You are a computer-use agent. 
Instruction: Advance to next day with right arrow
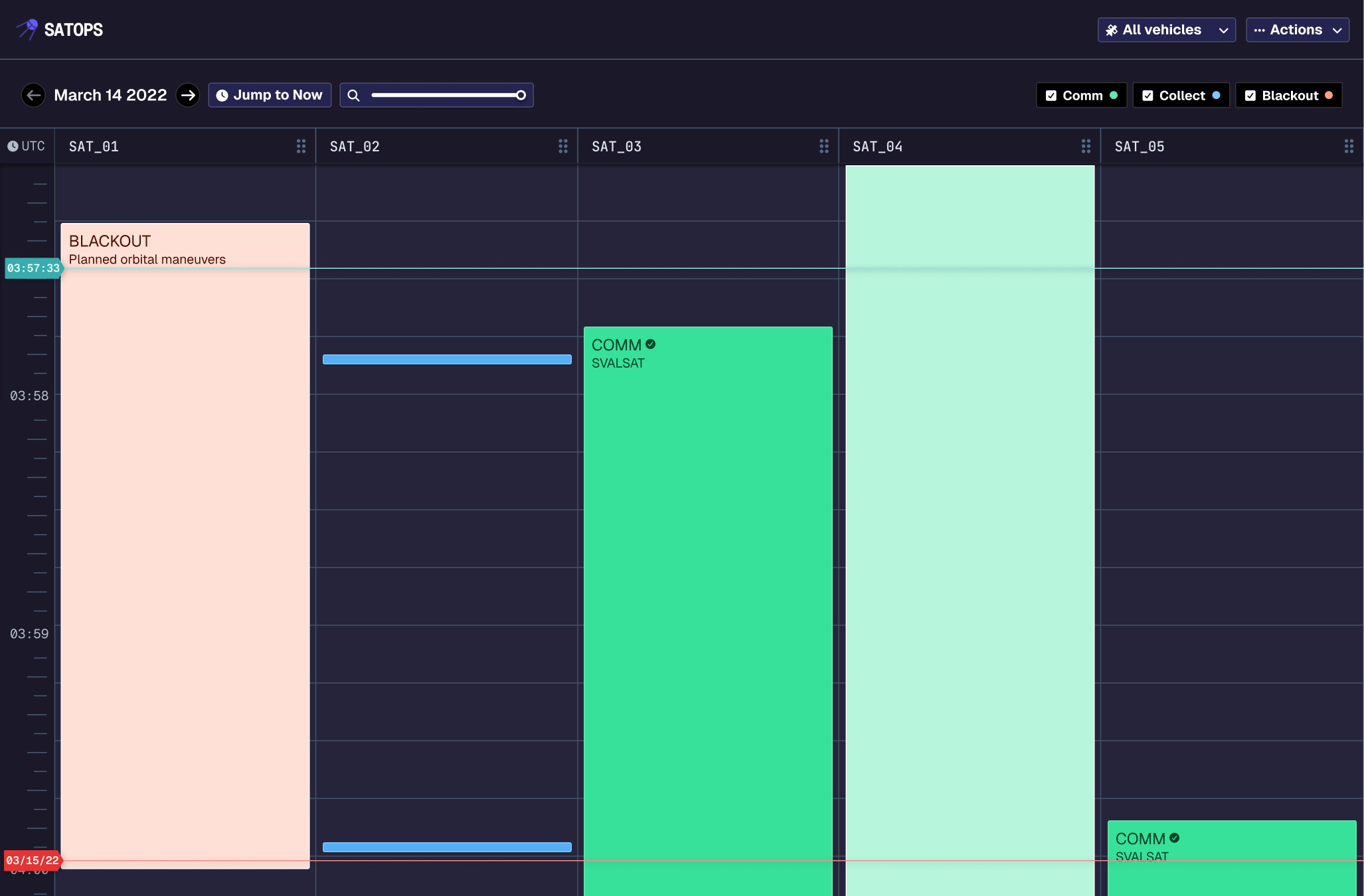point(188,95)
